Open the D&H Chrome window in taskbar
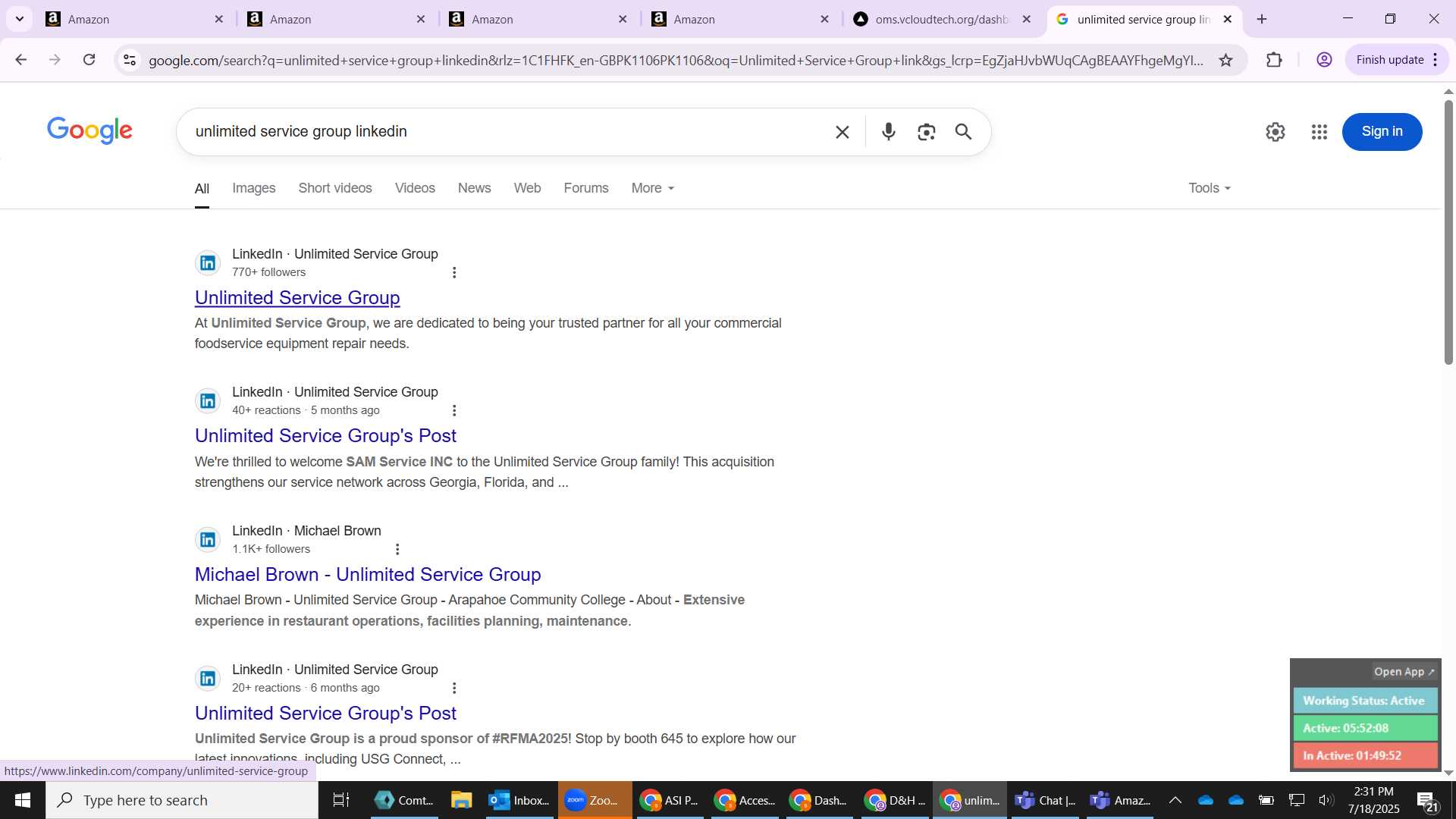 896,800
